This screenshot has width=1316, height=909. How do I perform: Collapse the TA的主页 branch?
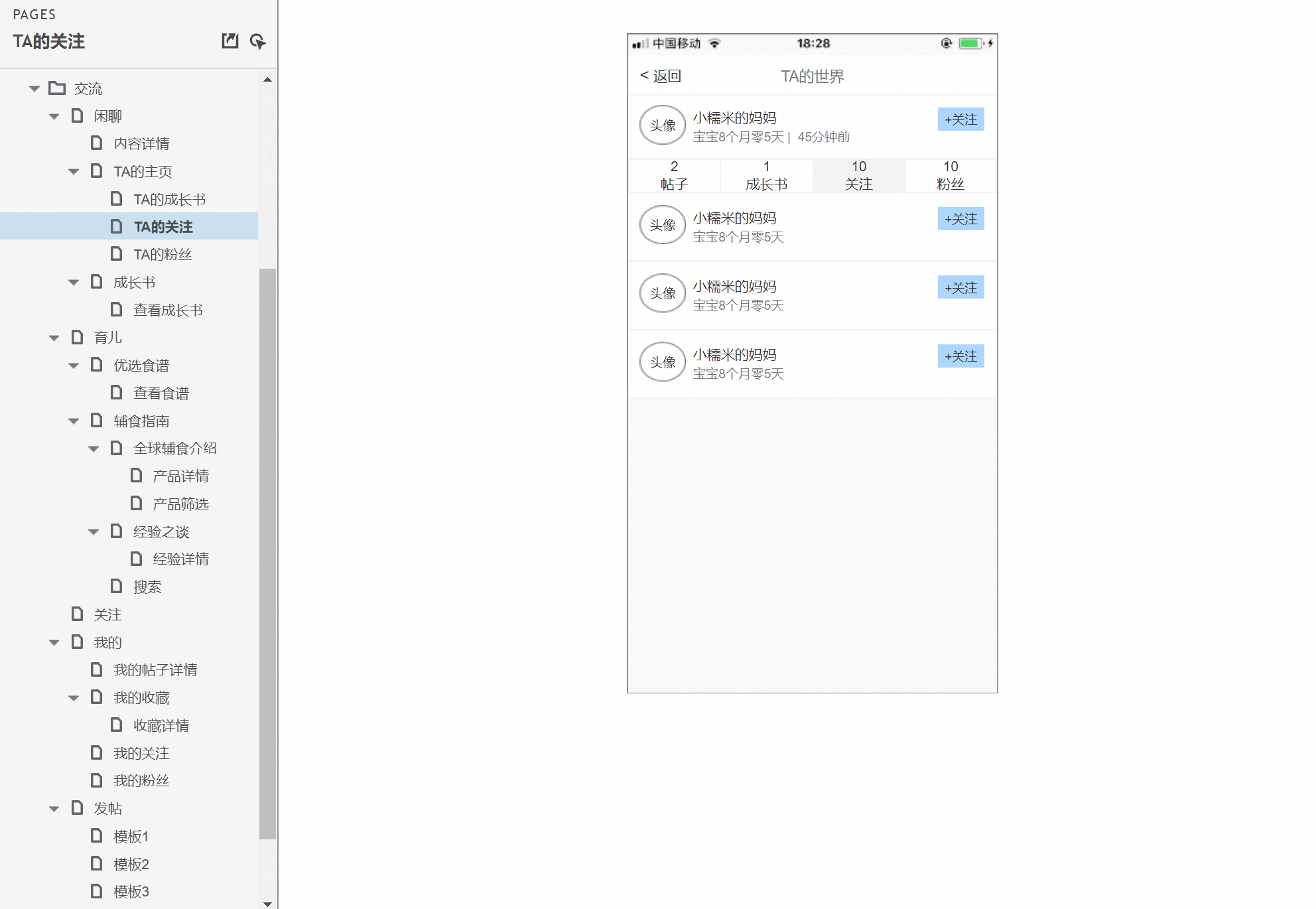click(74, 172)
